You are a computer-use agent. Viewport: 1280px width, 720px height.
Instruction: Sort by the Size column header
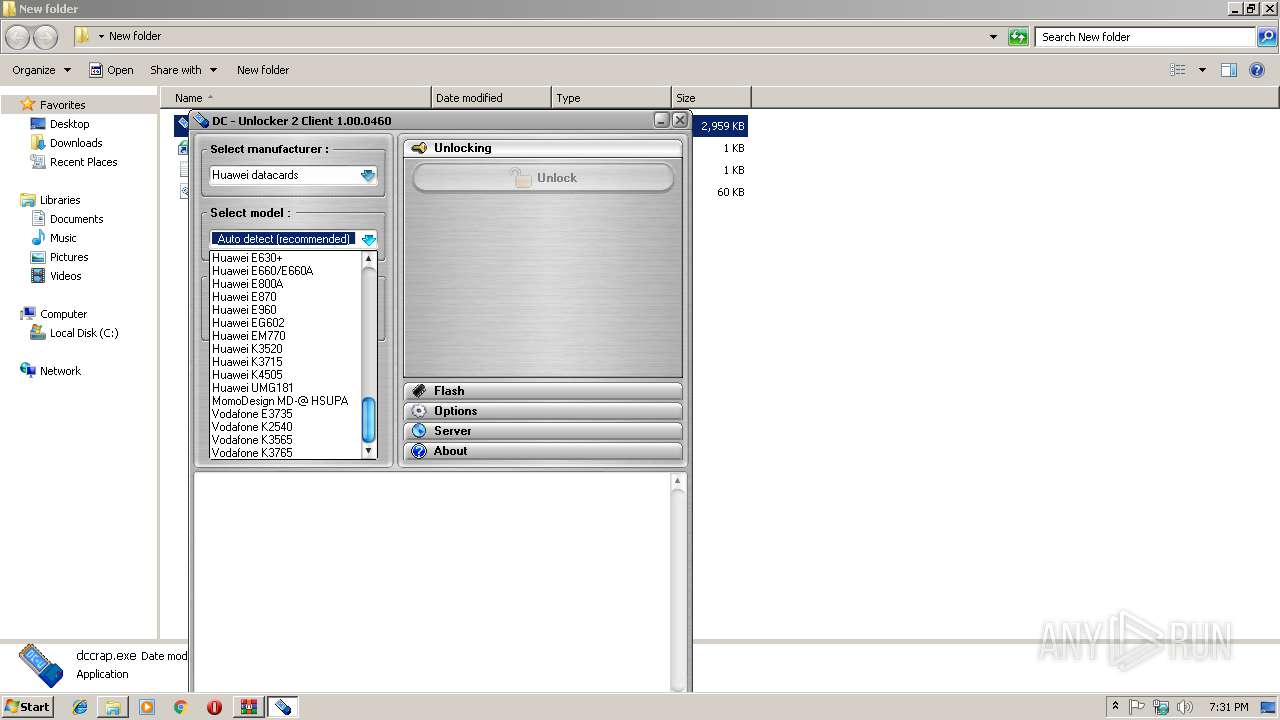tap(711, 98)
